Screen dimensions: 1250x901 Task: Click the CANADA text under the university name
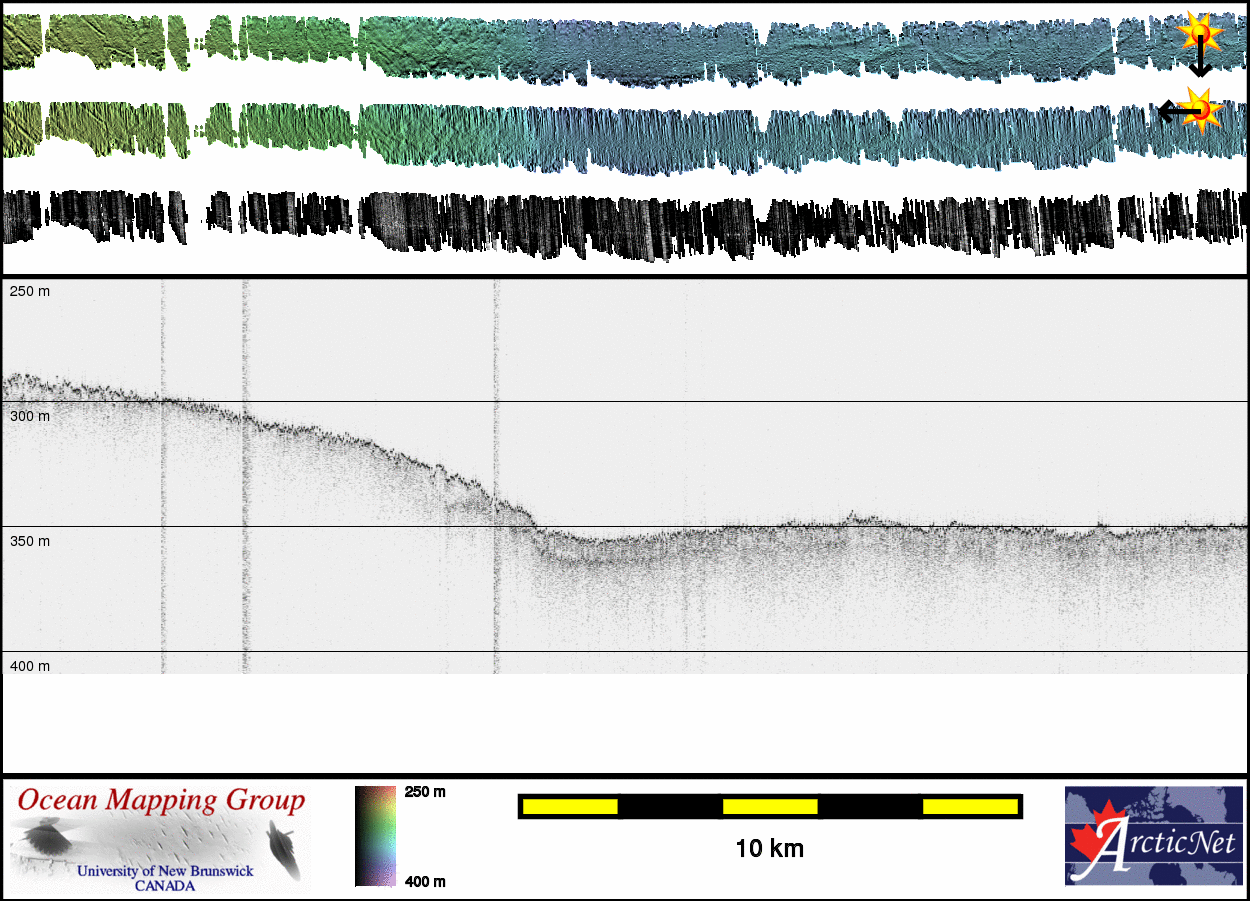tap(165, 886)
